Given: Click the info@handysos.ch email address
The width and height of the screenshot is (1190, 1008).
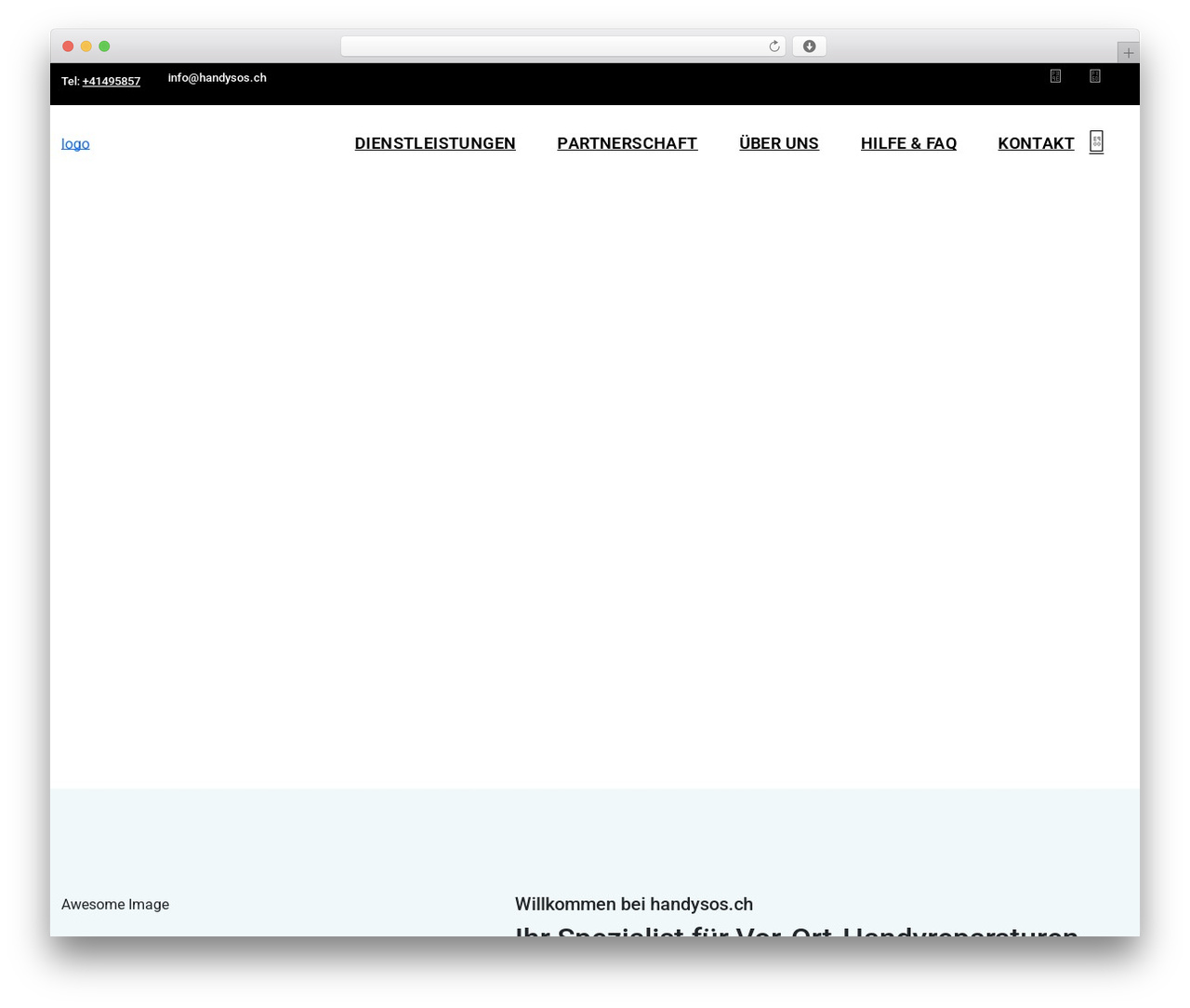Looking at the screenshot, I should click(217, 78).
